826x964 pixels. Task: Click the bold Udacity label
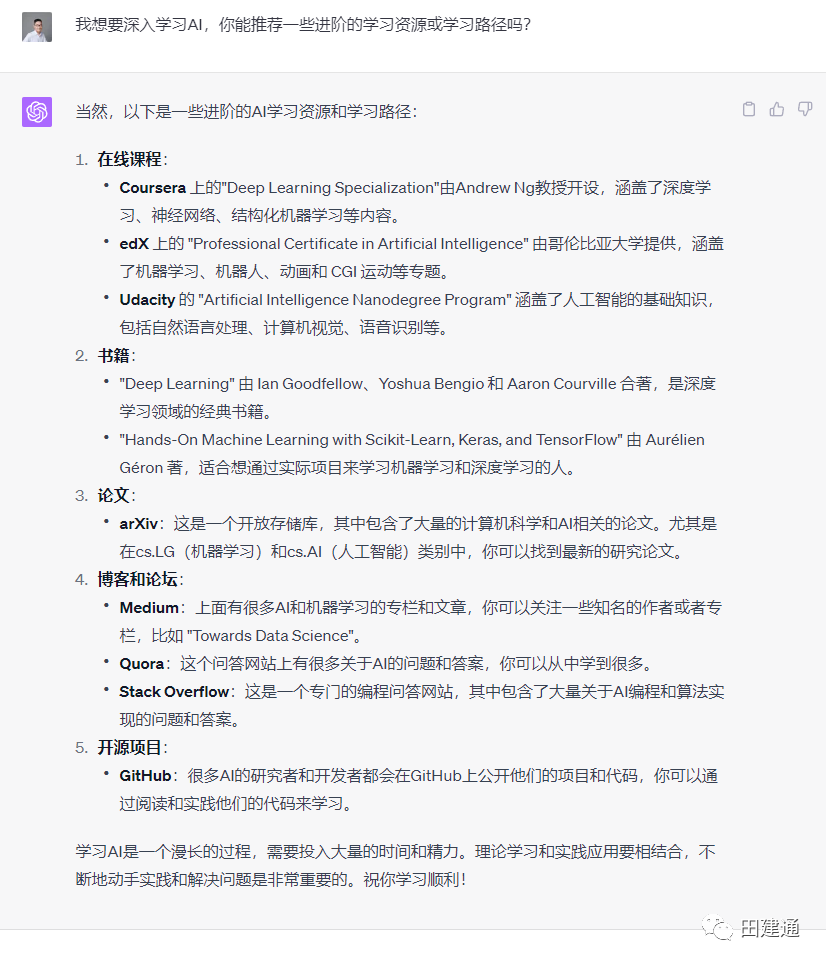(147, 300)
